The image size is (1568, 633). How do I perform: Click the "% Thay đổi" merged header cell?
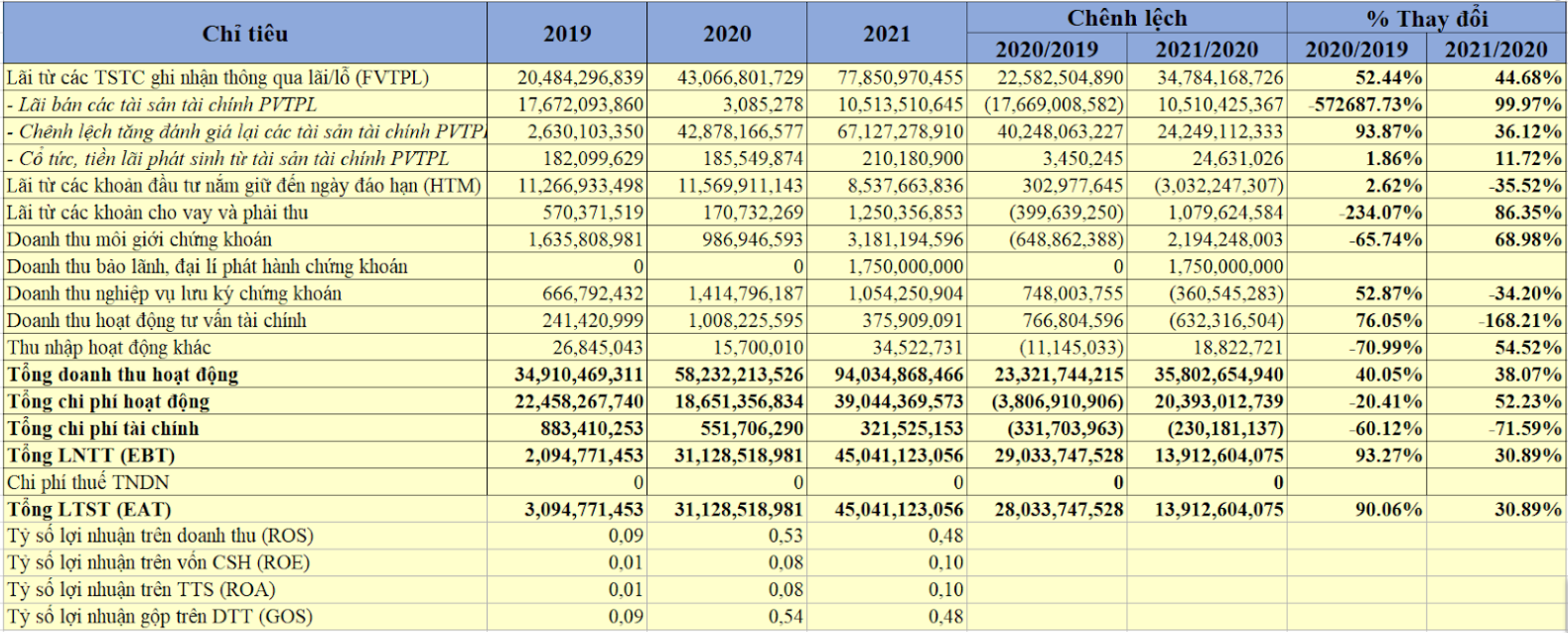click(x=1426, y=18)
